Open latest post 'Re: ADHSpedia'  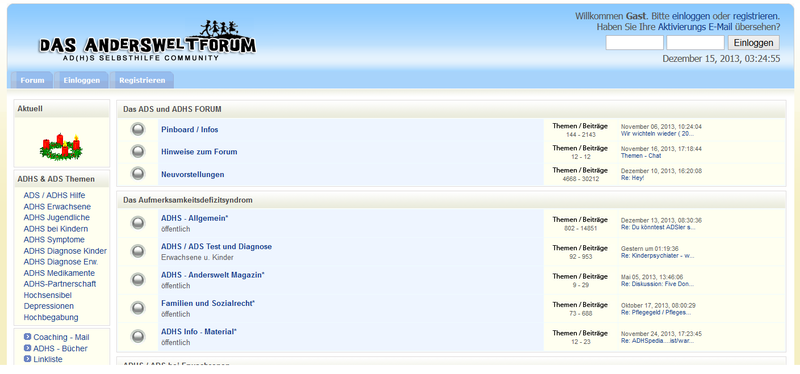click(657, 340)
